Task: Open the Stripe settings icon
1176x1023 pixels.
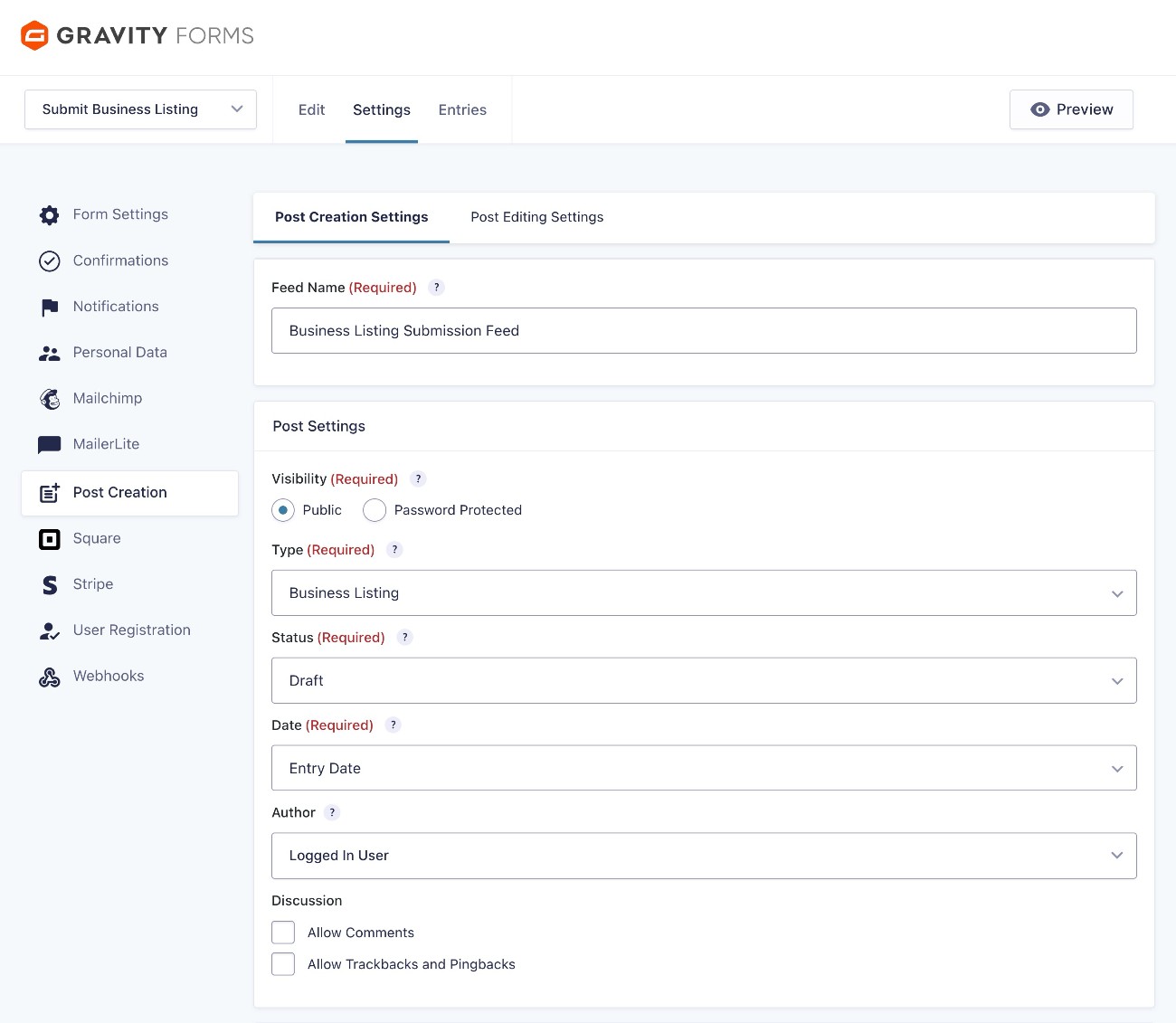Action: [50, 584]
